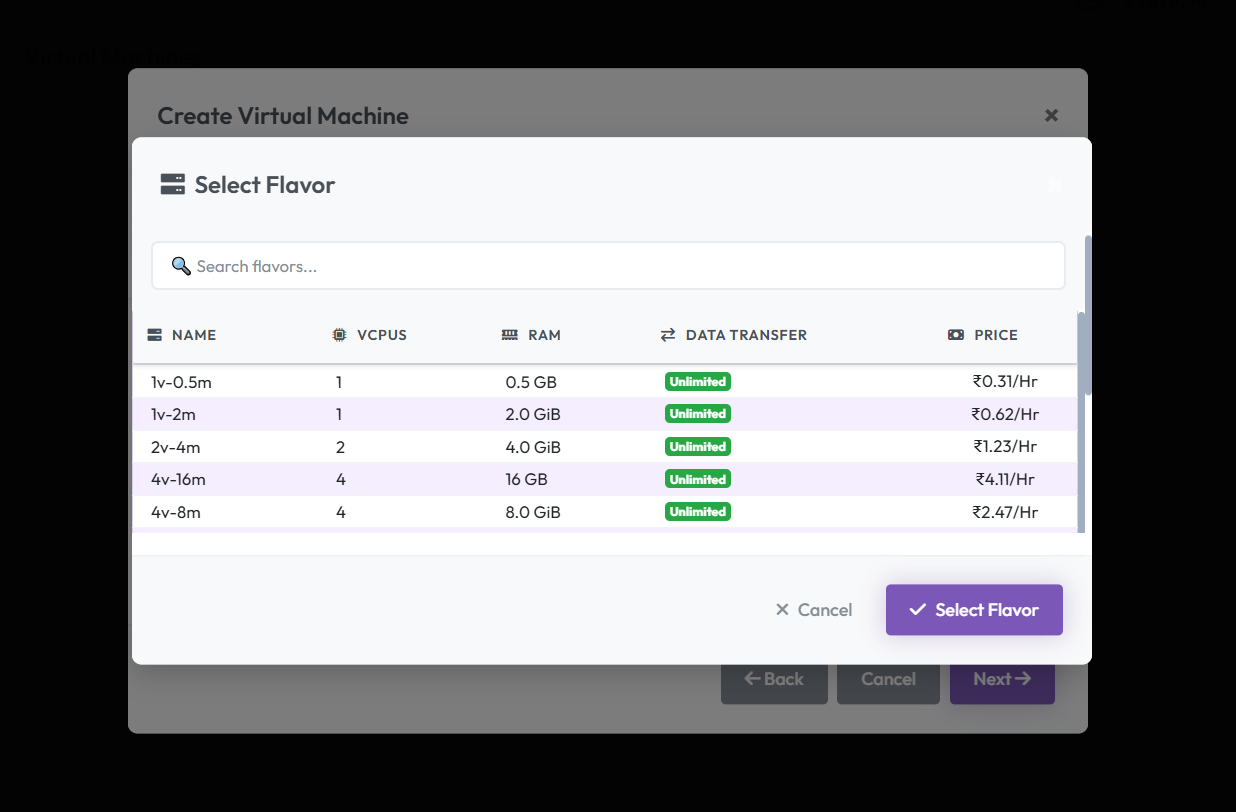Select the 1v-0.5m flavor row
The image size is (1236, 812).
(400, 382)
